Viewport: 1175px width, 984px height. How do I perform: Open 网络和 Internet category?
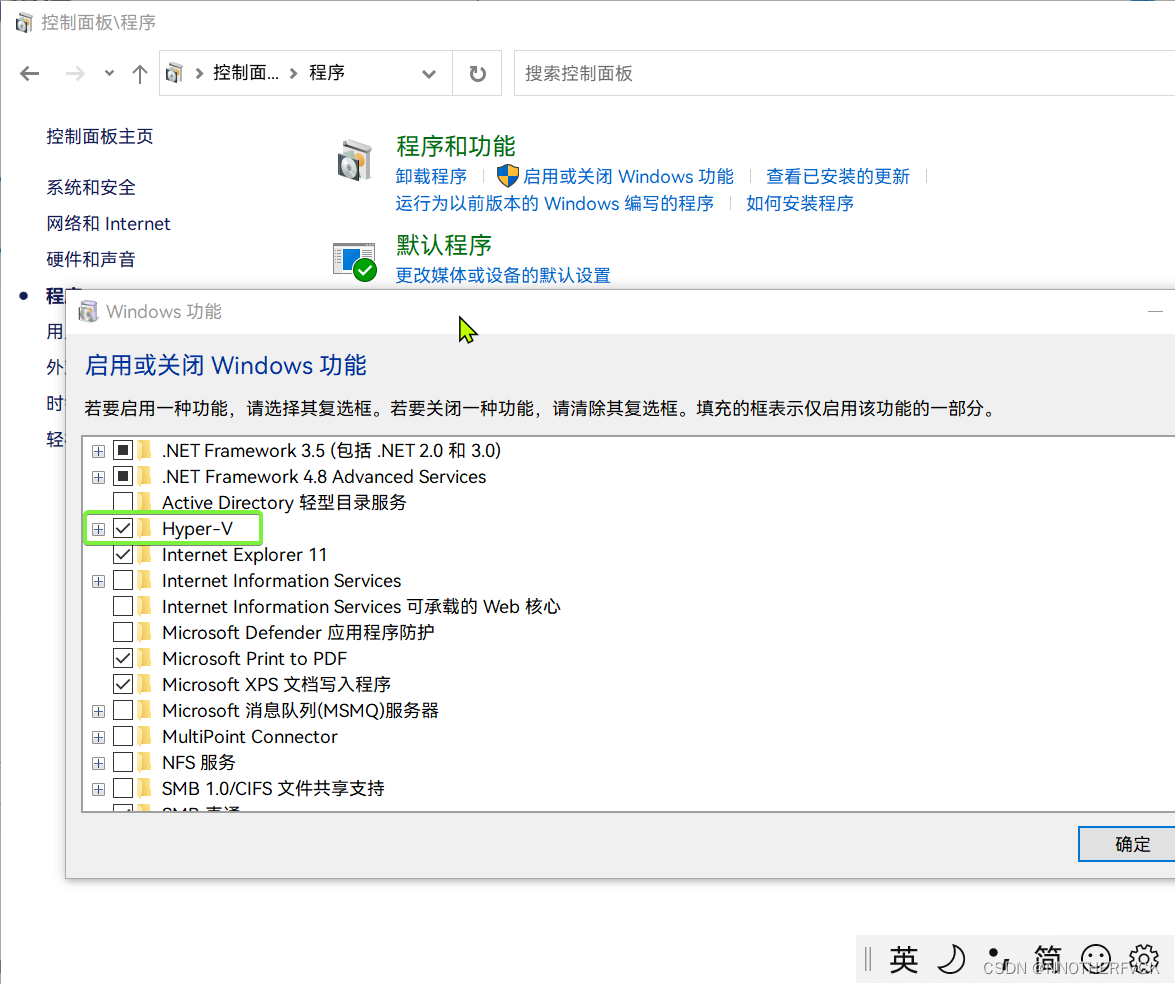(109, 223)
